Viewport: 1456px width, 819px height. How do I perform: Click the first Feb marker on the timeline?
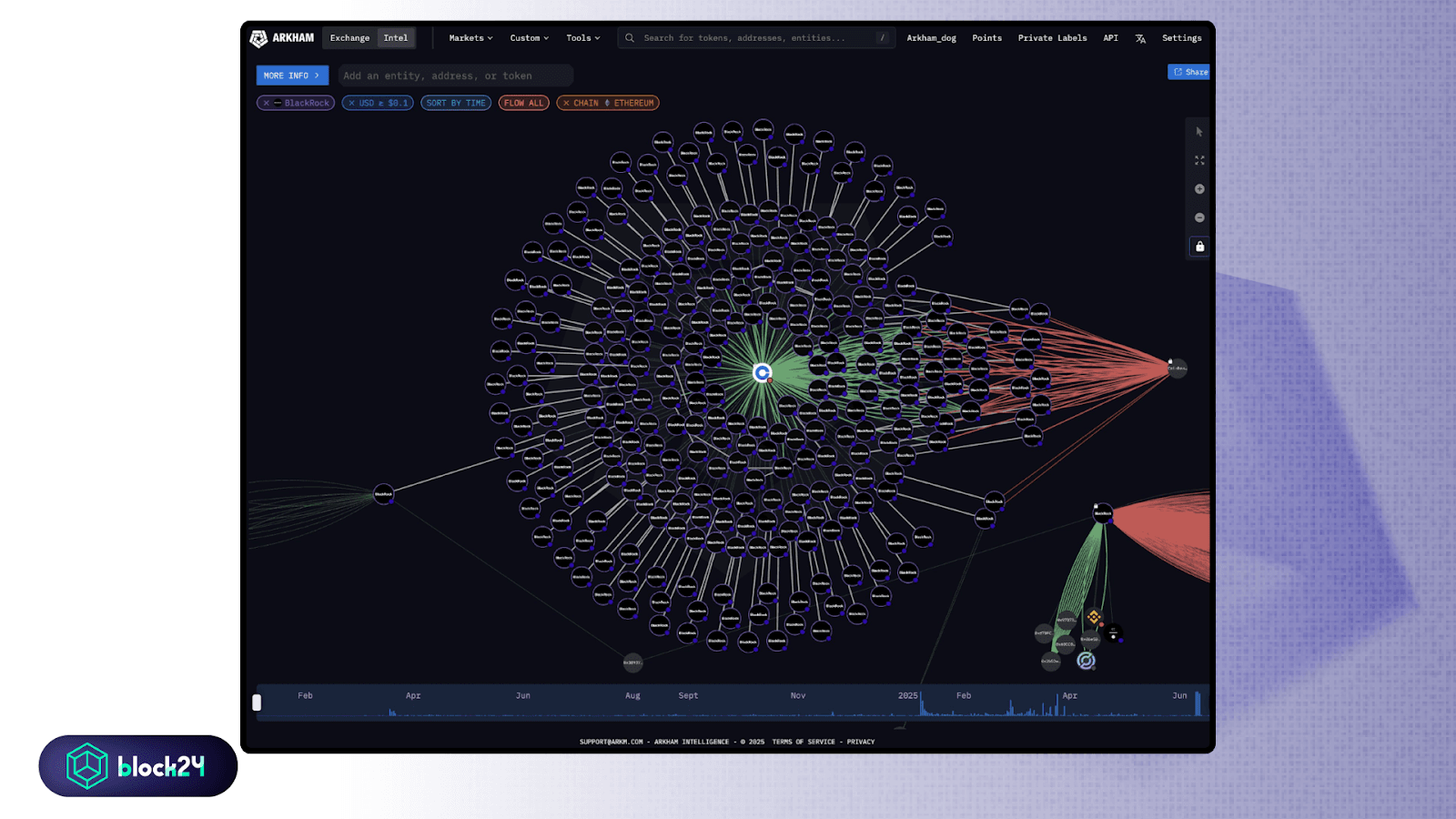coord(305,695)
